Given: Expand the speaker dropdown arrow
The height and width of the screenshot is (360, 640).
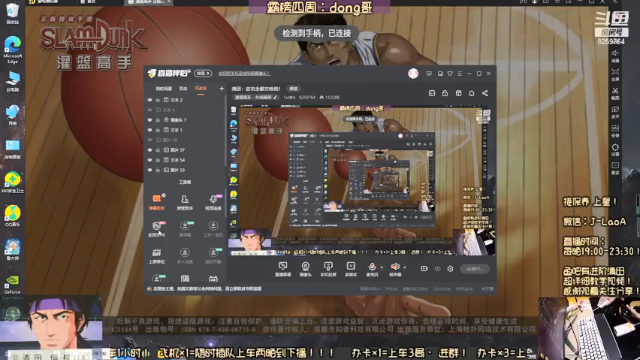Looking at the screenshot, I should [404, 268].
